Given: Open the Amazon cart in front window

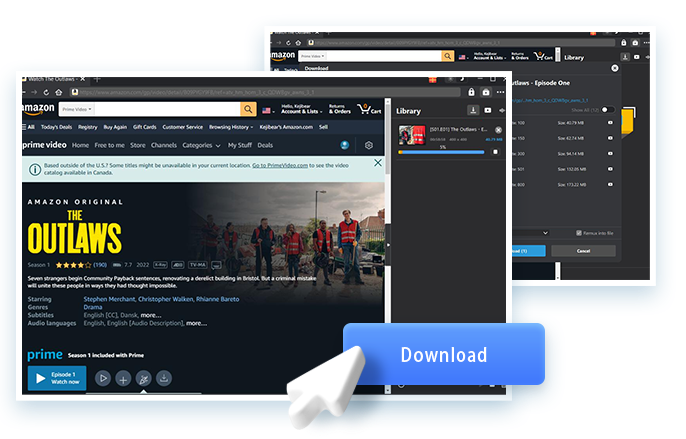Looking at the screenshot, I should (x=369, y=109).
